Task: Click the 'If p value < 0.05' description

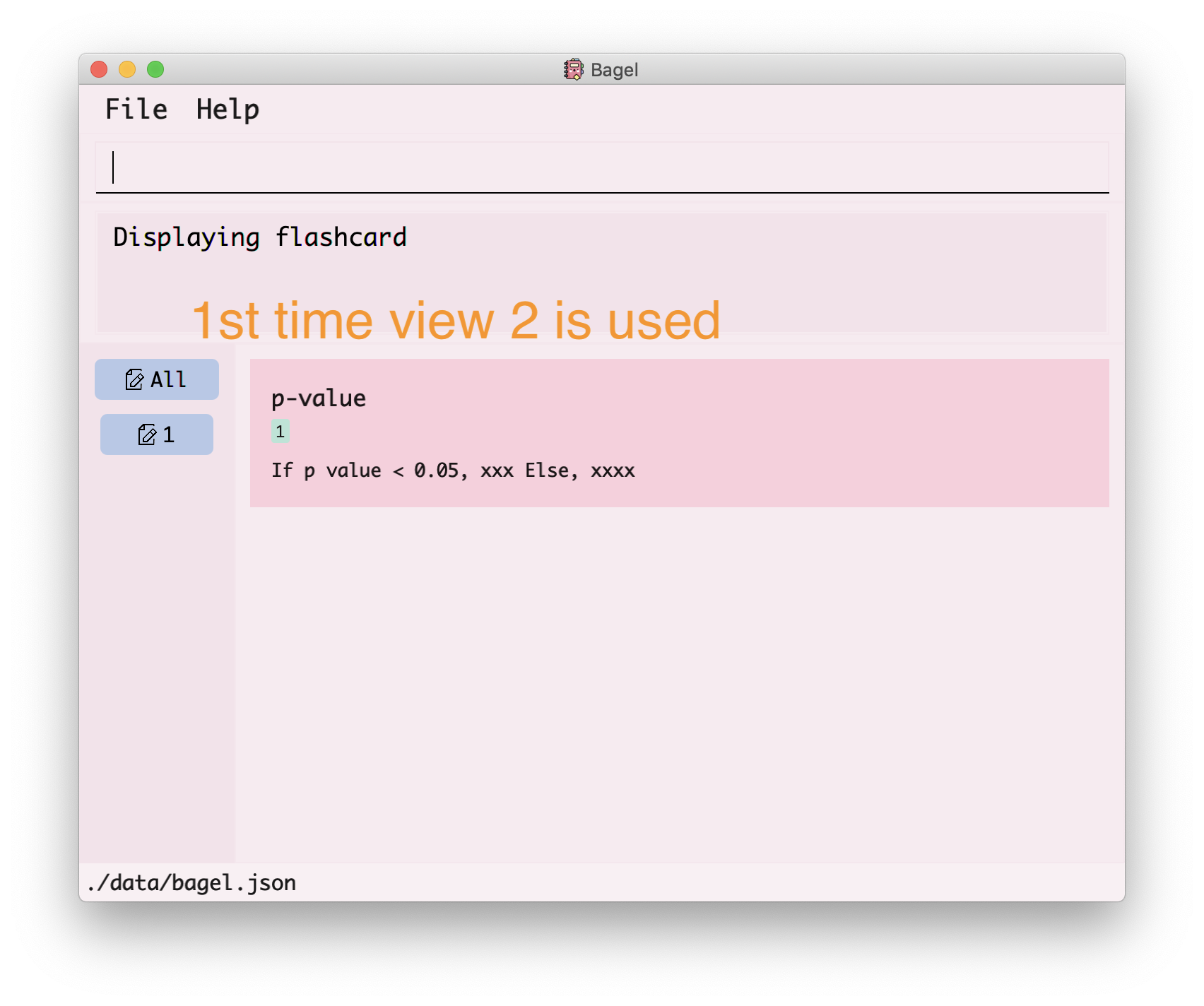Action: coord(453,471)
